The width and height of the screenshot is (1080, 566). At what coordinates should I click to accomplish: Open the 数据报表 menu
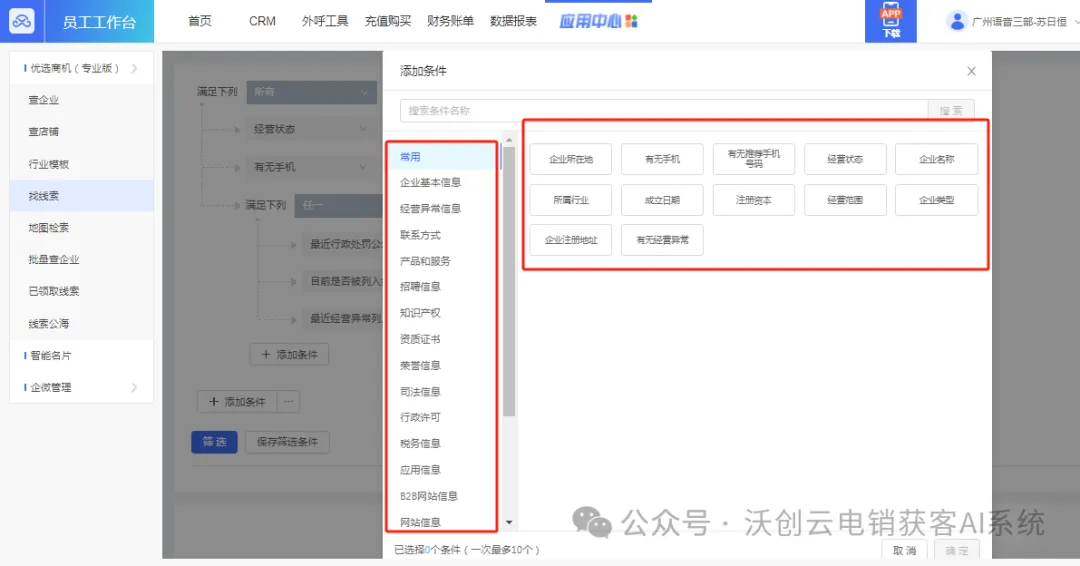513,21
